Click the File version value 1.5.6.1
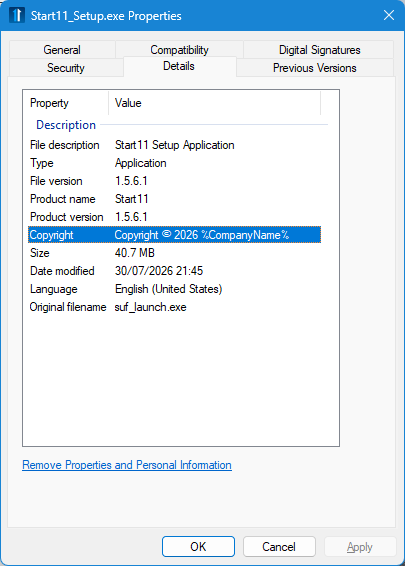This screenshot has width=405, height=566. (x=131, y=181)
